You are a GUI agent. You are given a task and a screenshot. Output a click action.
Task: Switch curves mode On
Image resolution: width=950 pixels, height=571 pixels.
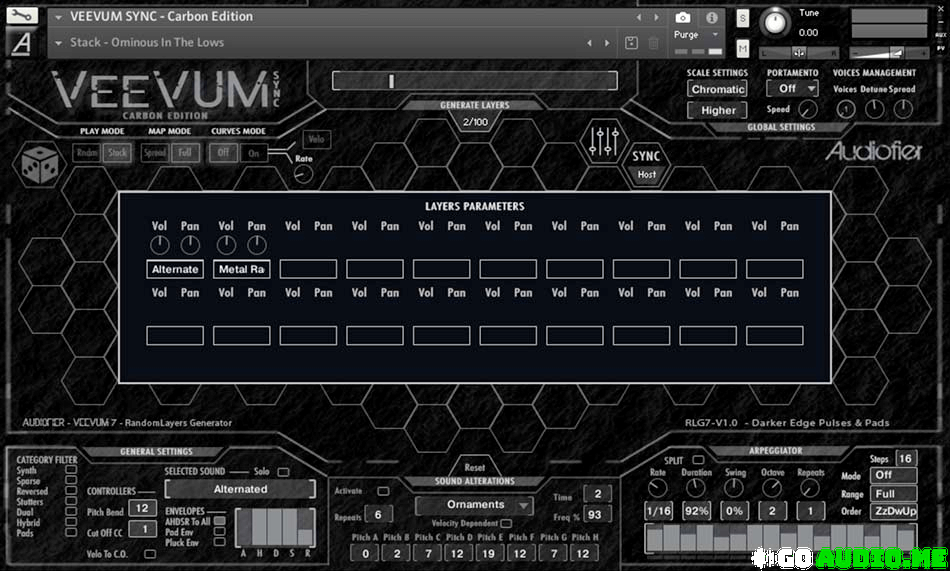tap(254, 153)
